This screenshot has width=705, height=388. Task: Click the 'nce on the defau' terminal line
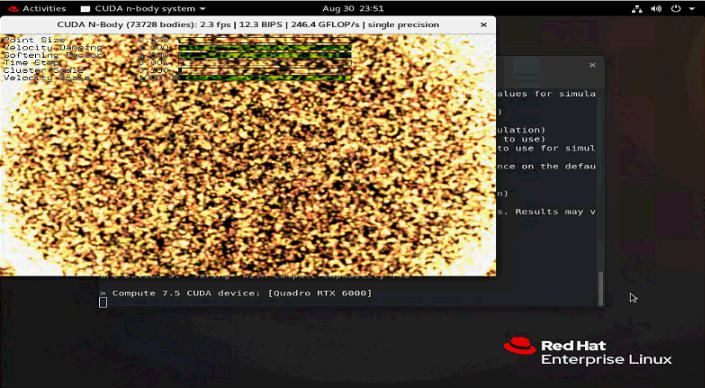546,166
